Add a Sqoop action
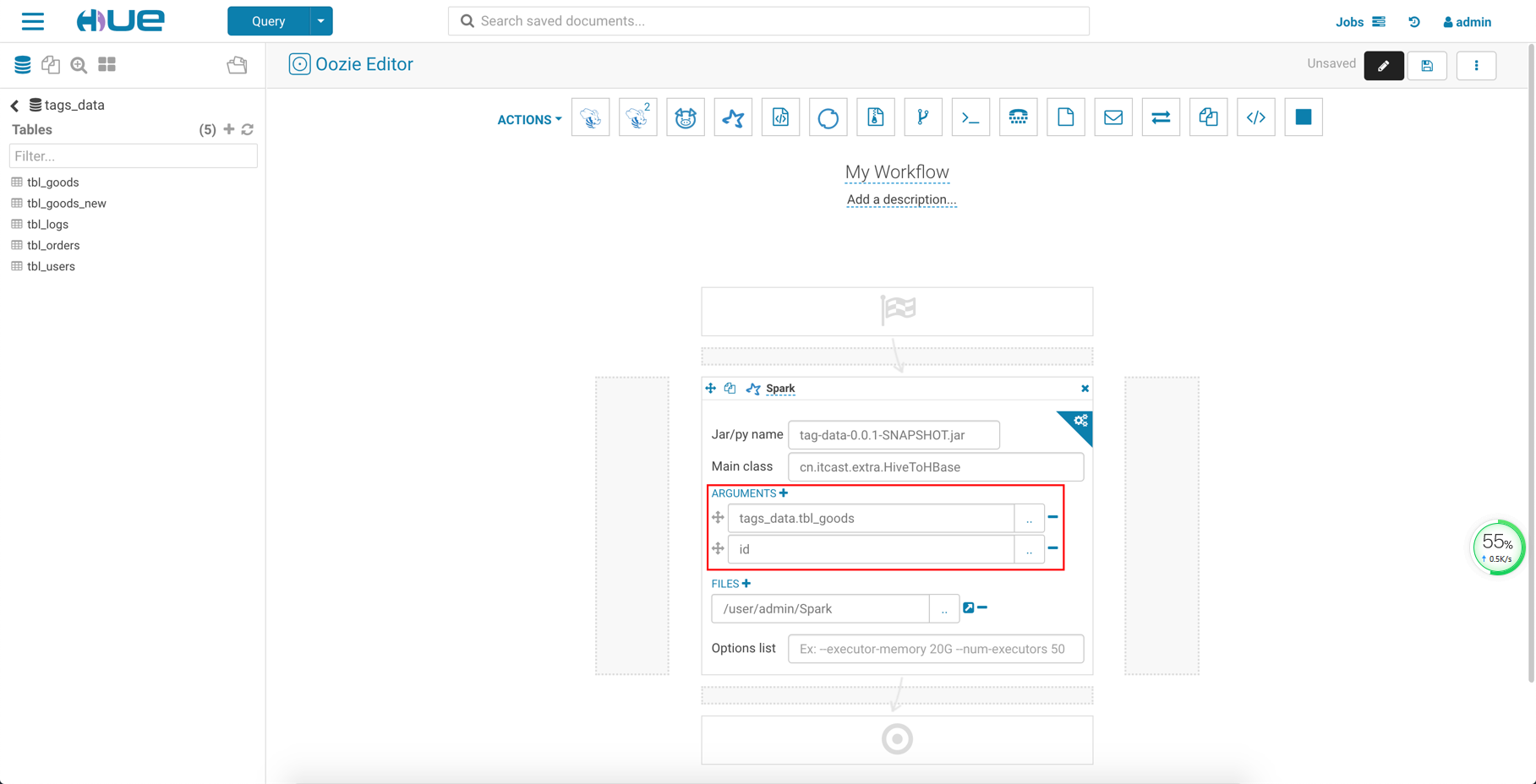This screenshot has height=784, width=1536. tap(828, 117)
